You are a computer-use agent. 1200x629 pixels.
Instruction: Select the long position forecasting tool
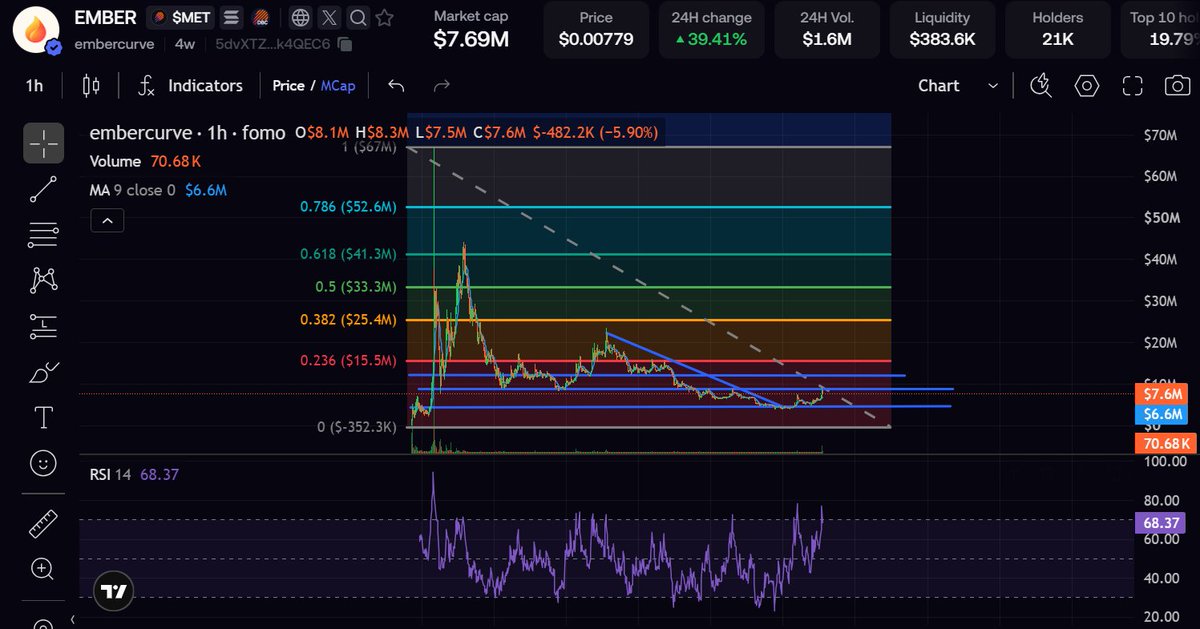coord(44,327)
